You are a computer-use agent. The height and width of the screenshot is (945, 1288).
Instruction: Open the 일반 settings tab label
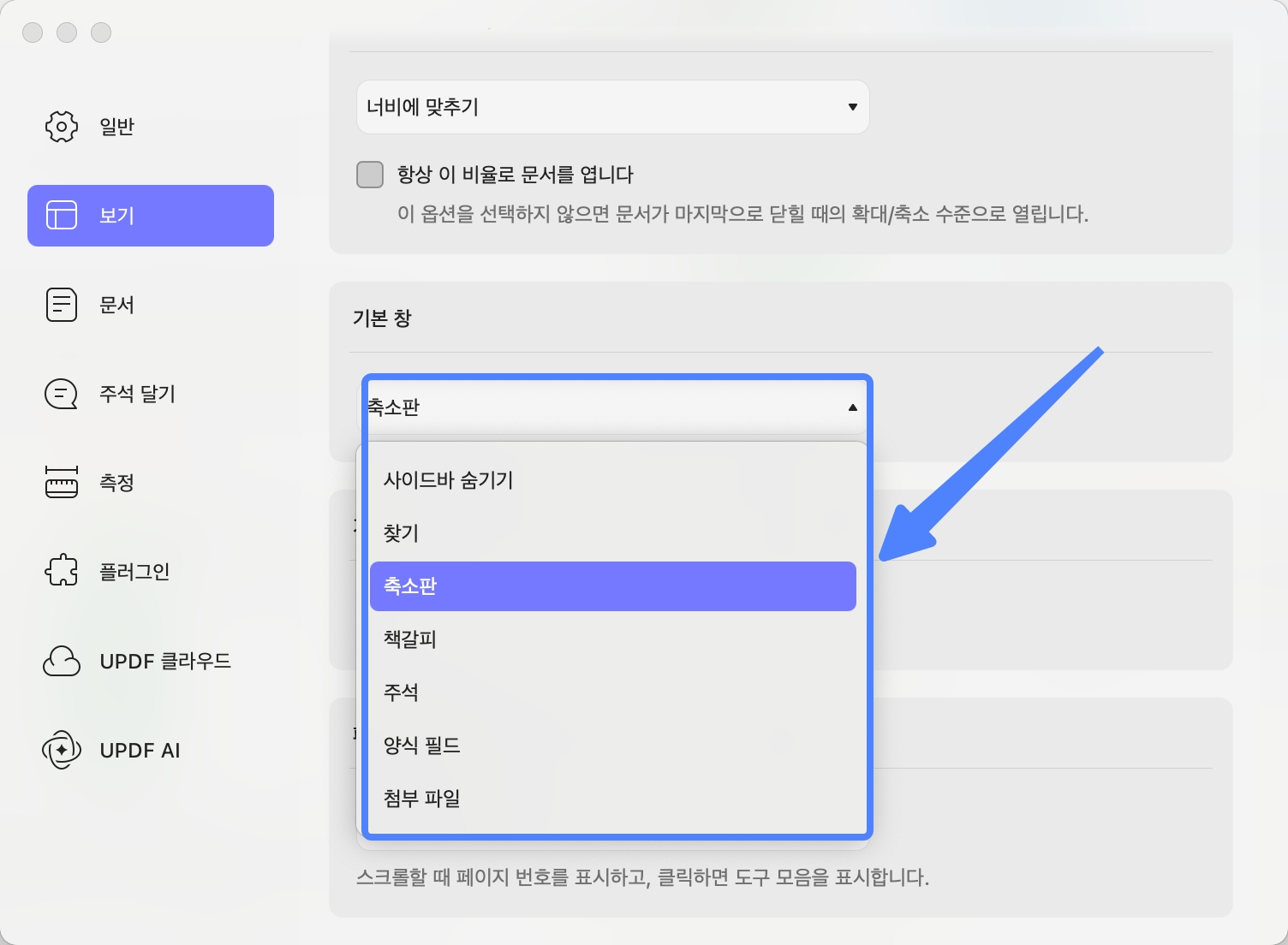coord(117,127)
